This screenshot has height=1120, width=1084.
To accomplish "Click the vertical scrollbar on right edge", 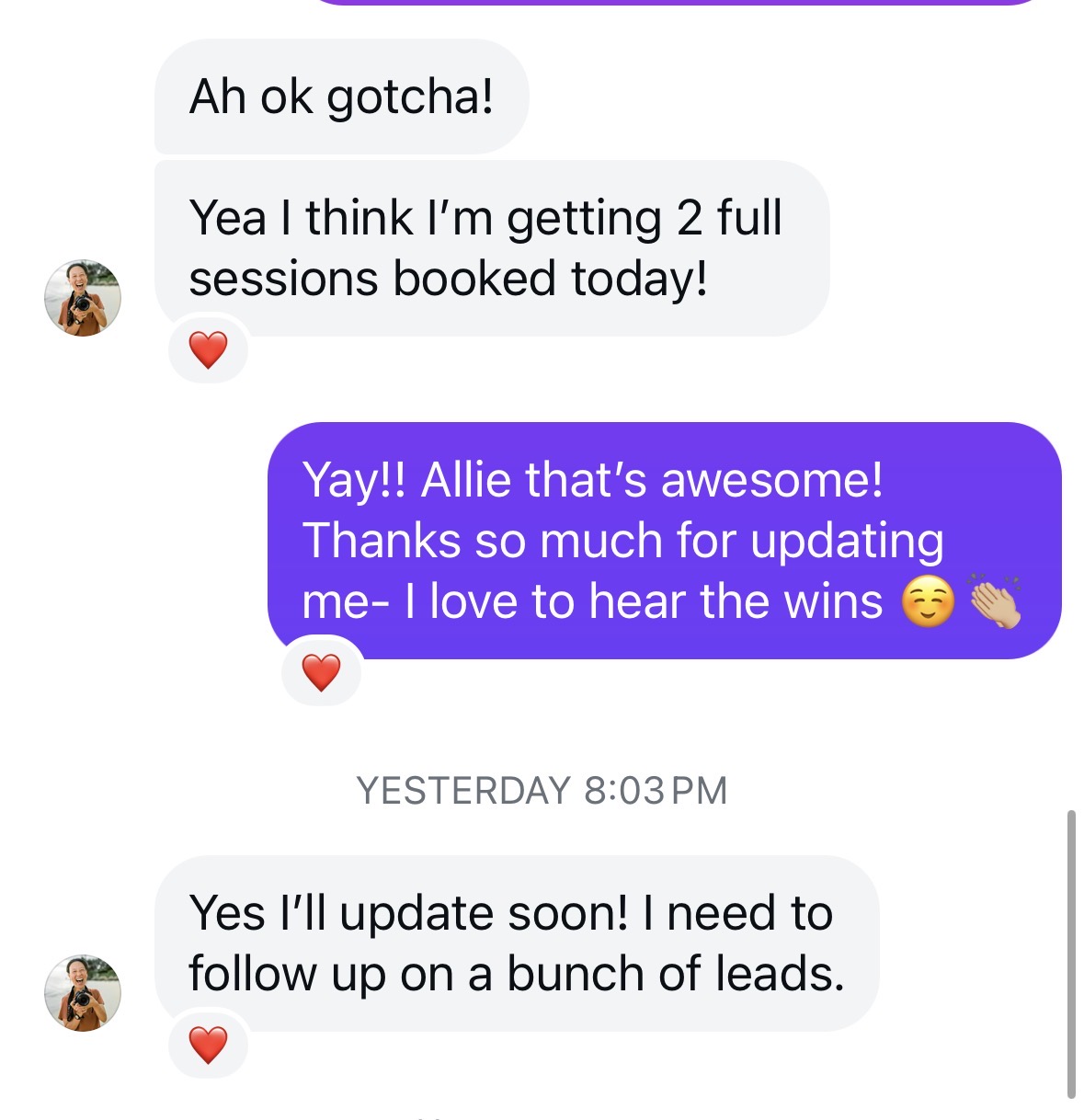I will (1070, 954).
